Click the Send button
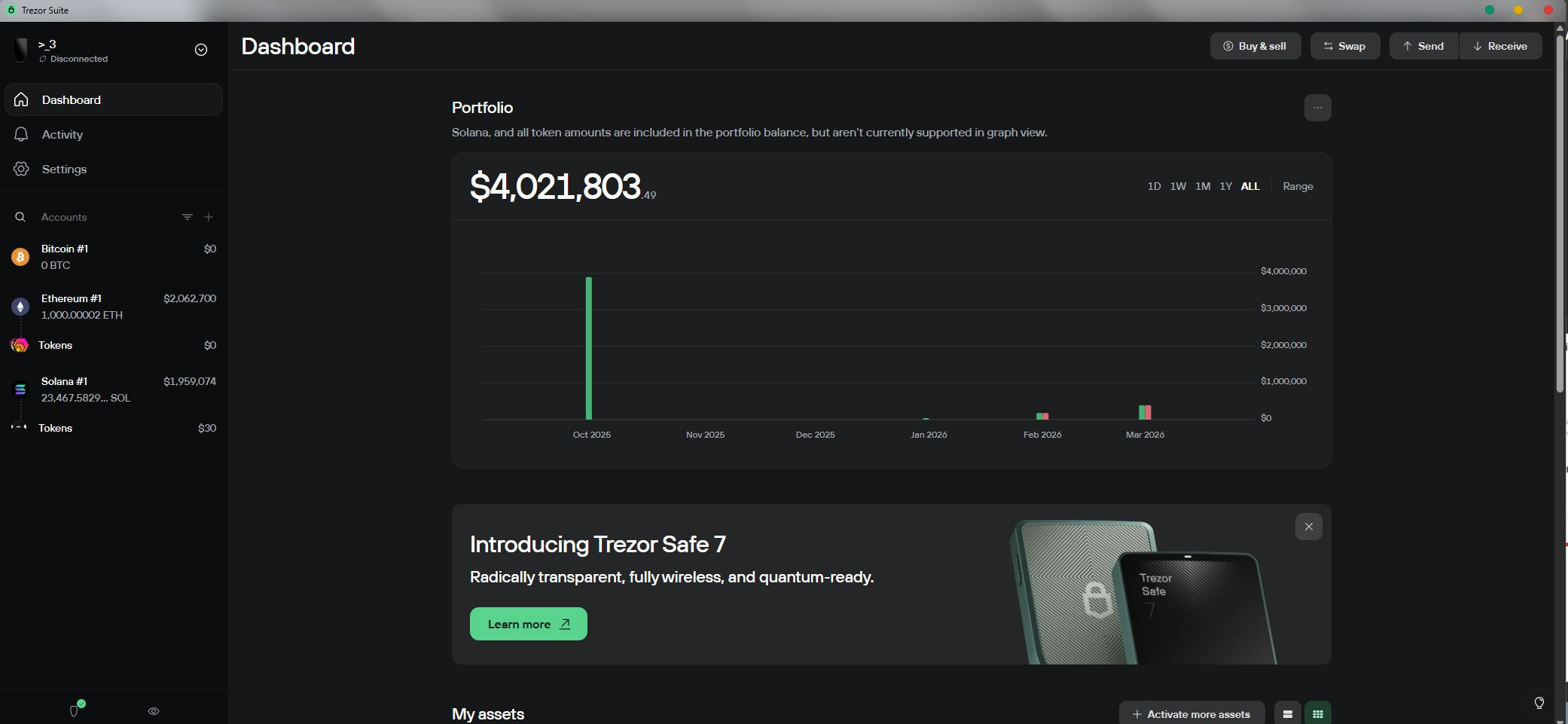Image resolution: width=1568 pixels, height=724 pixels. click(x=1423, y=46)
